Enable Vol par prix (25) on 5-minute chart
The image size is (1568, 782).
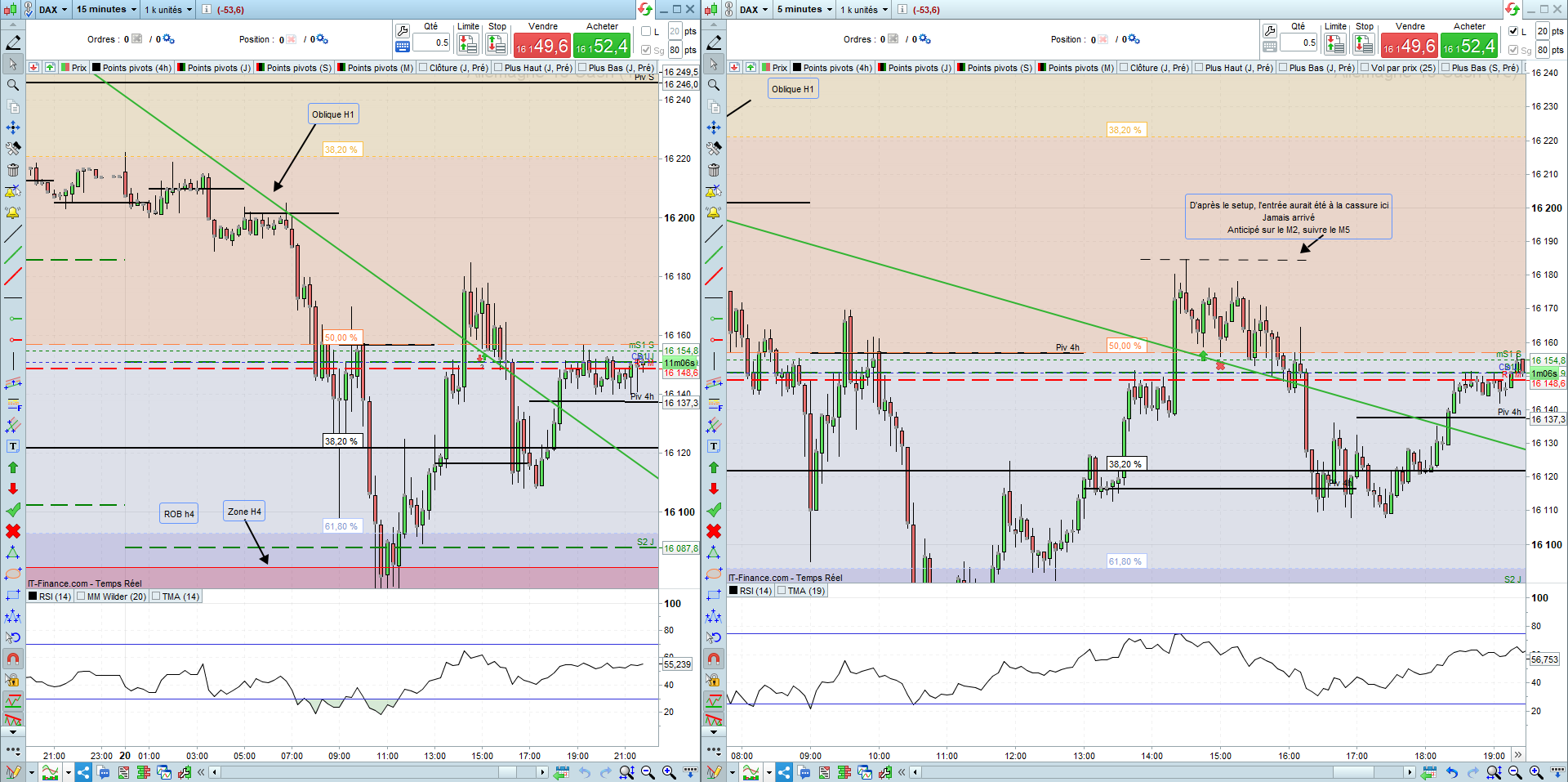1365,68
